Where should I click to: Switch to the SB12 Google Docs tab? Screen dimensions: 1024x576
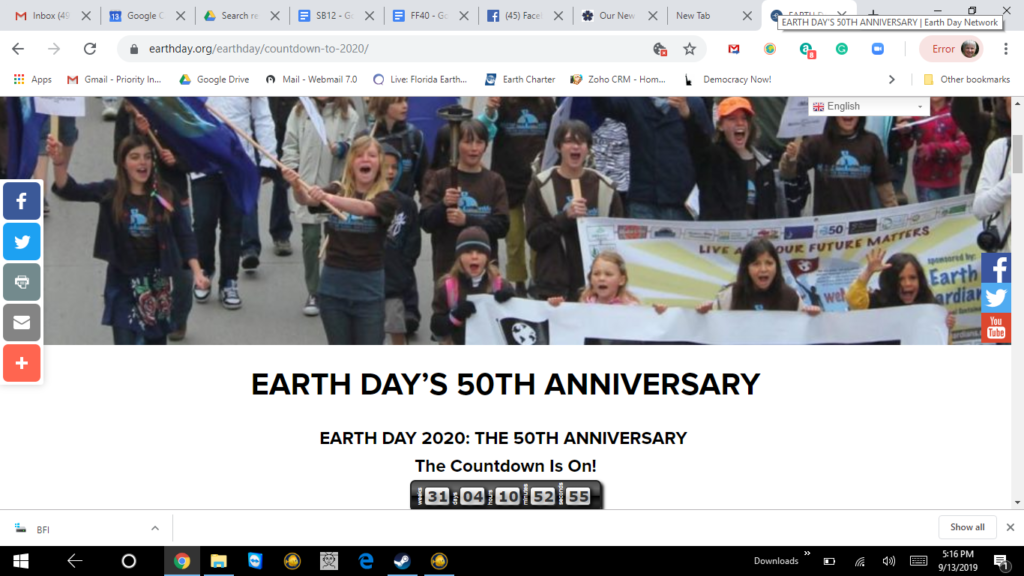(x=327, y=16)
